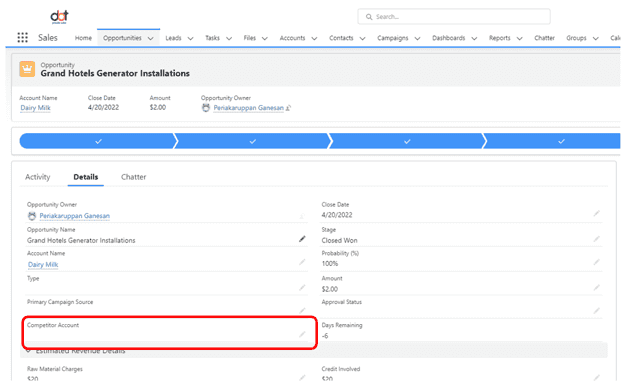Screen dimensions: 624x388
Task: Edit the Close Date pencil icon
Action: (x=596, y=214)
